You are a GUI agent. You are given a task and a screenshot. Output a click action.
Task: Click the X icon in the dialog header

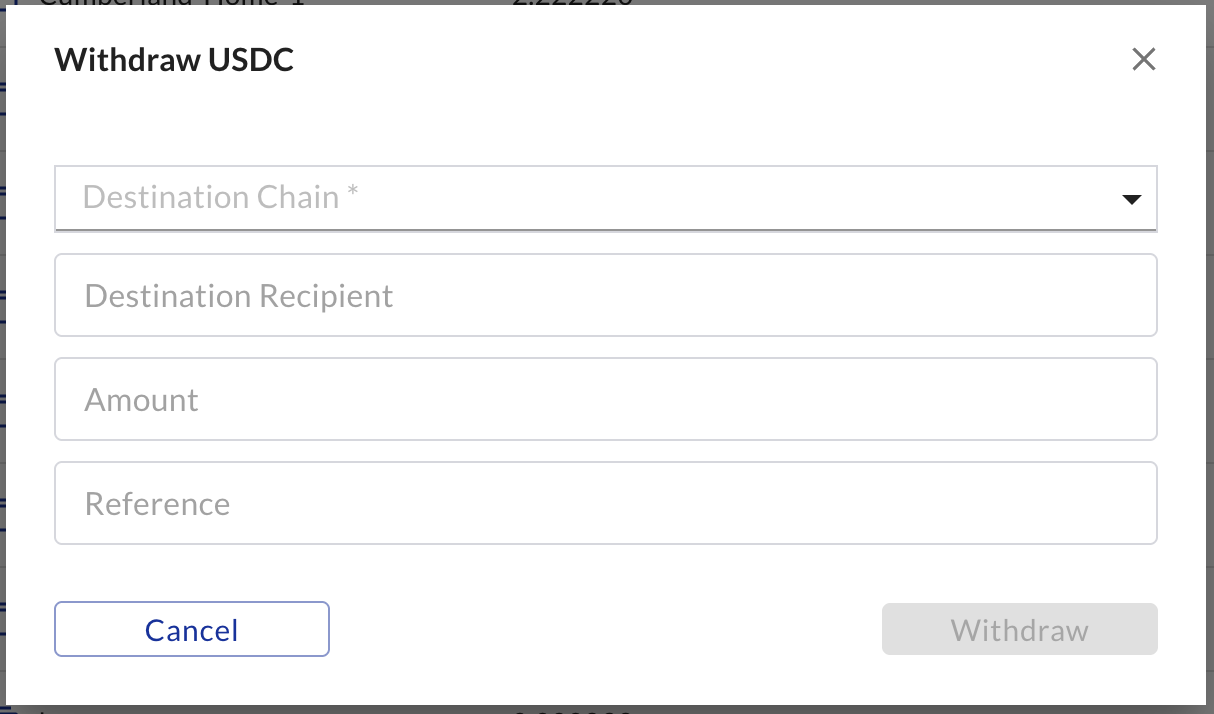(1143, 60)
